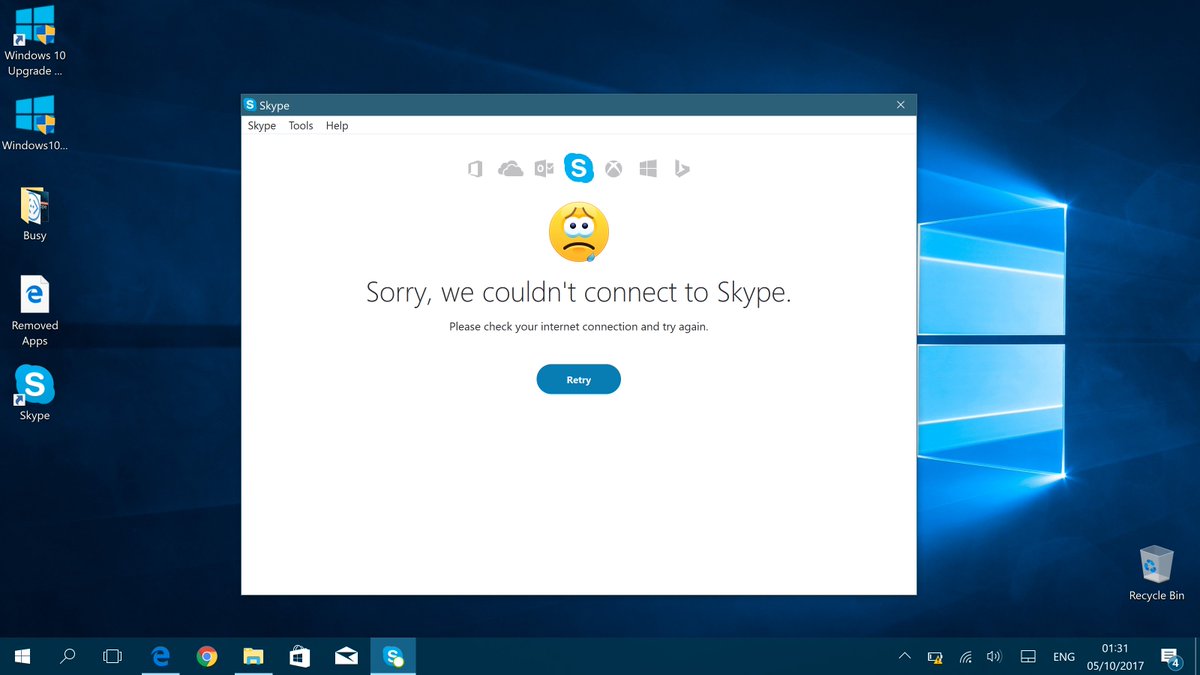
Task: Open the Tools menu
Action: (301, 126)
